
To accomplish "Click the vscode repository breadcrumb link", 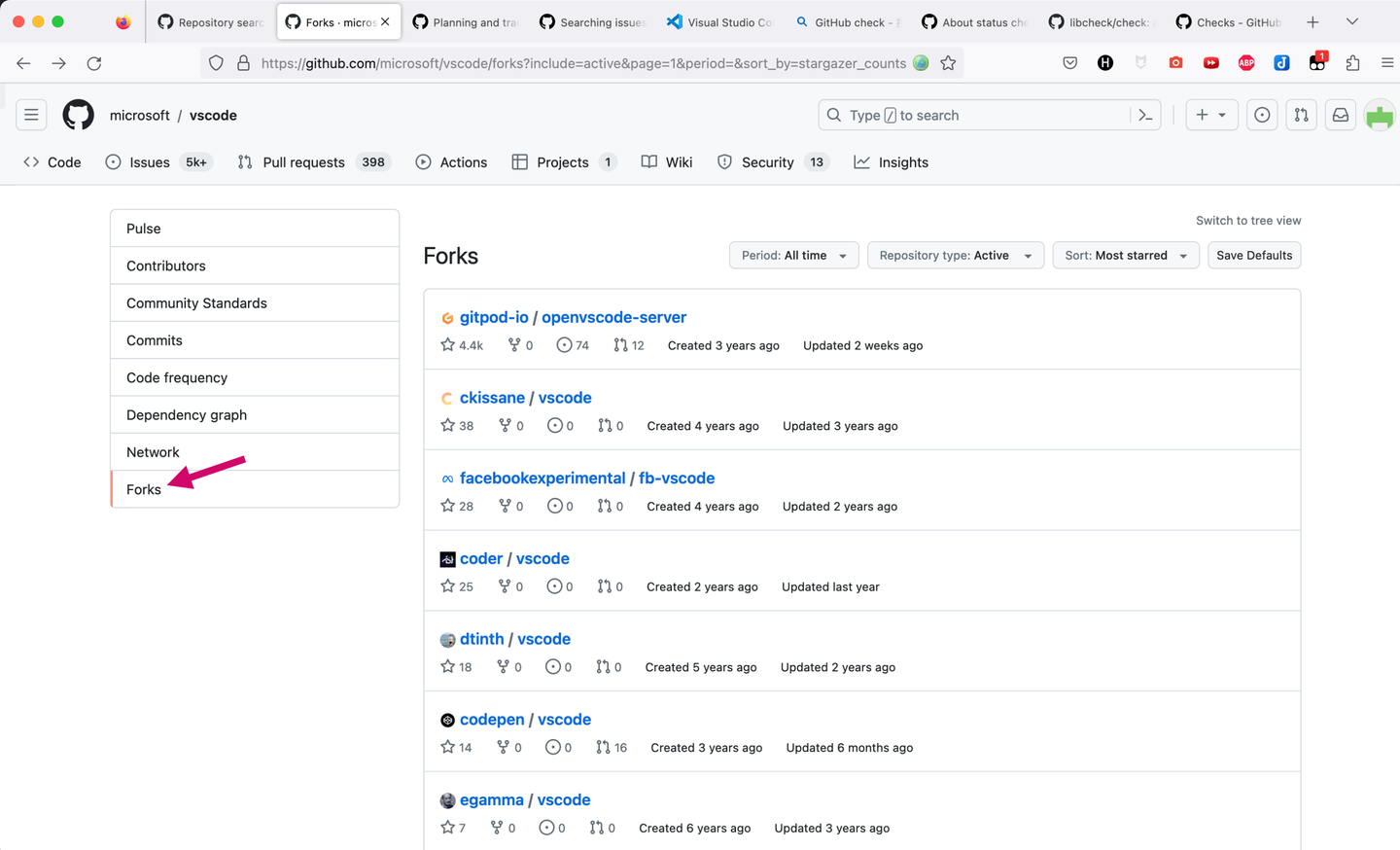I will coord(213,115).
